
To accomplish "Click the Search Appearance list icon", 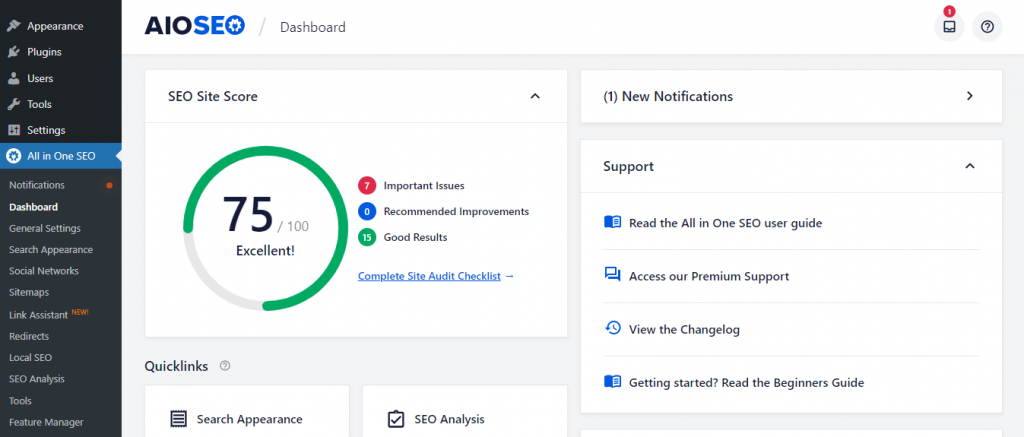I will (x=179, y=419).
